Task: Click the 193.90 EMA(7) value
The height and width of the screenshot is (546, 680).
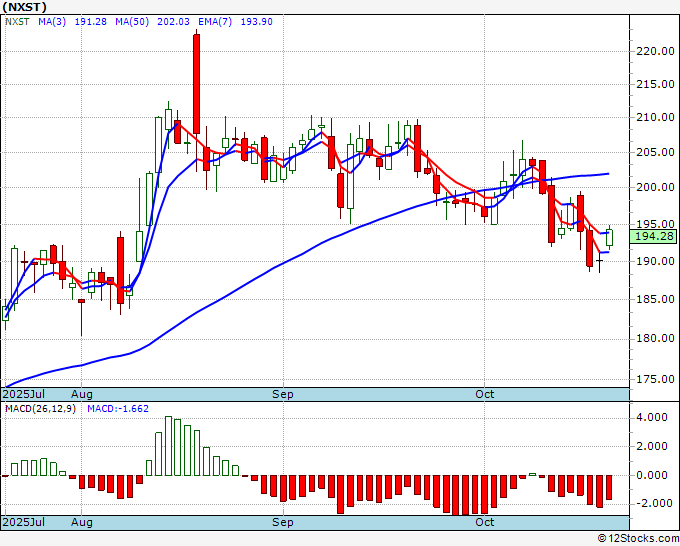Action: tap(256, 22)
